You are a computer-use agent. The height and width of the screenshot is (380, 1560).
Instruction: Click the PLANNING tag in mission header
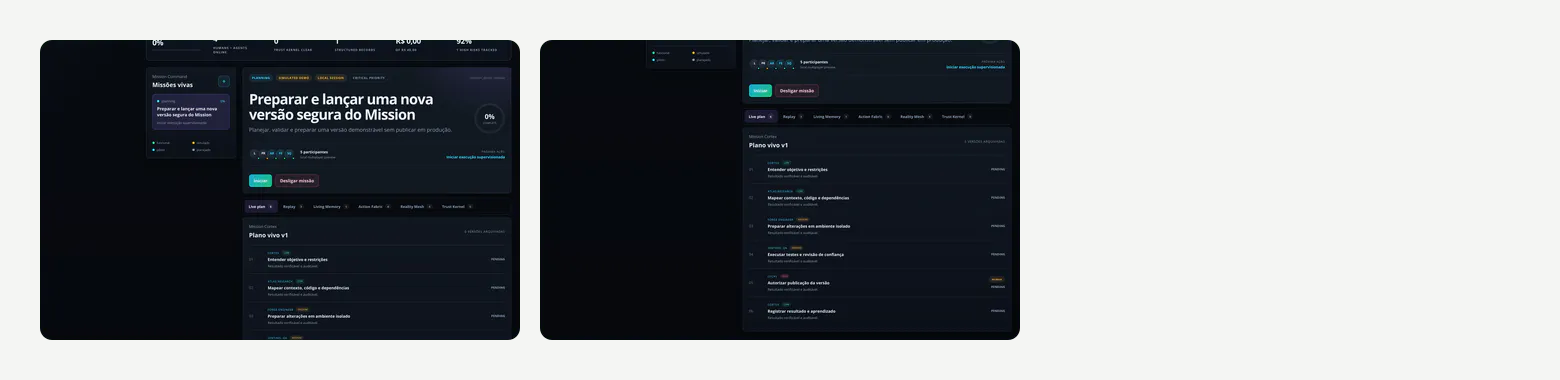pos(261,77)
